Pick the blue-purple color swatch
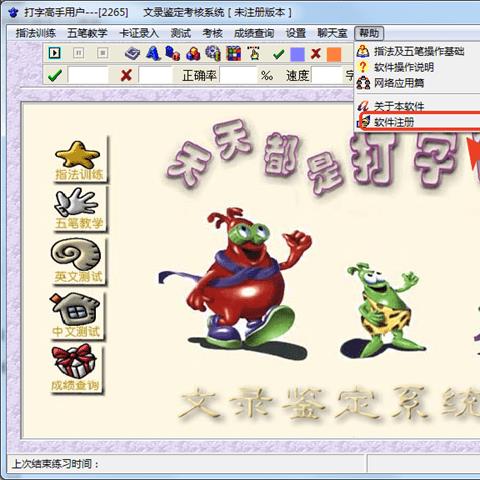 click(297, 54)
